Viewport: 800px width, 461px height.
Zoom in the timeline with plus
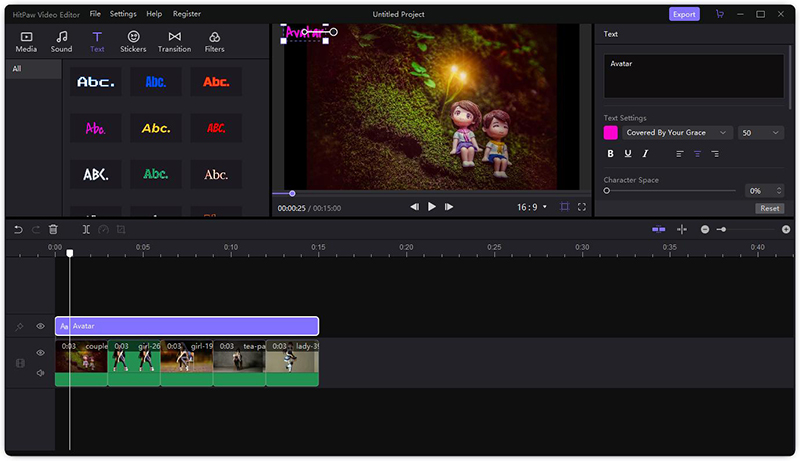[786, 229]
